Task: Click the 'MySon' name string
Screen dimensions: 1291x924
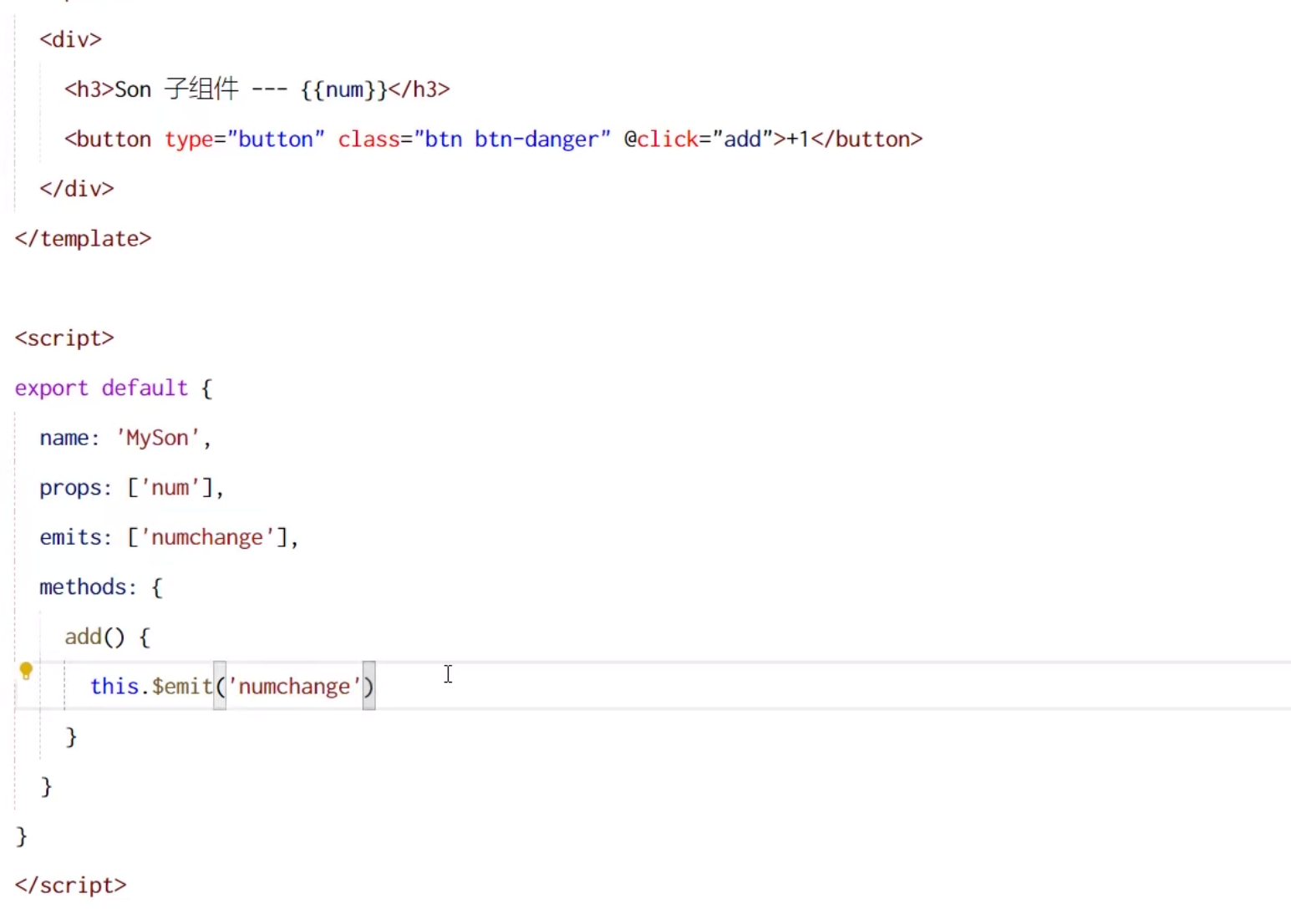Action: tap(158, 438)
